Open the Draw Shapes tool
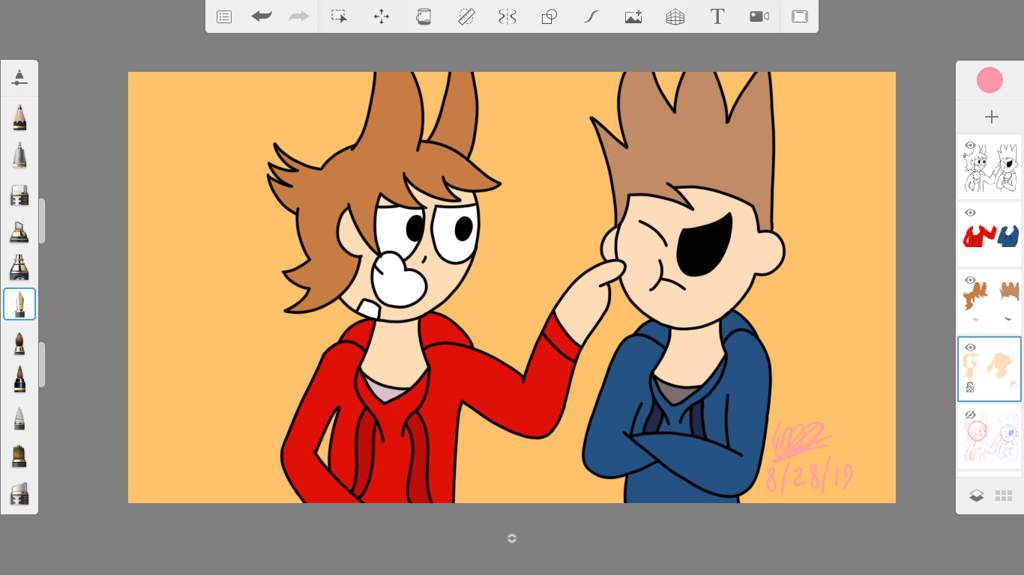 pyautogui.click(x=549, y=16)
